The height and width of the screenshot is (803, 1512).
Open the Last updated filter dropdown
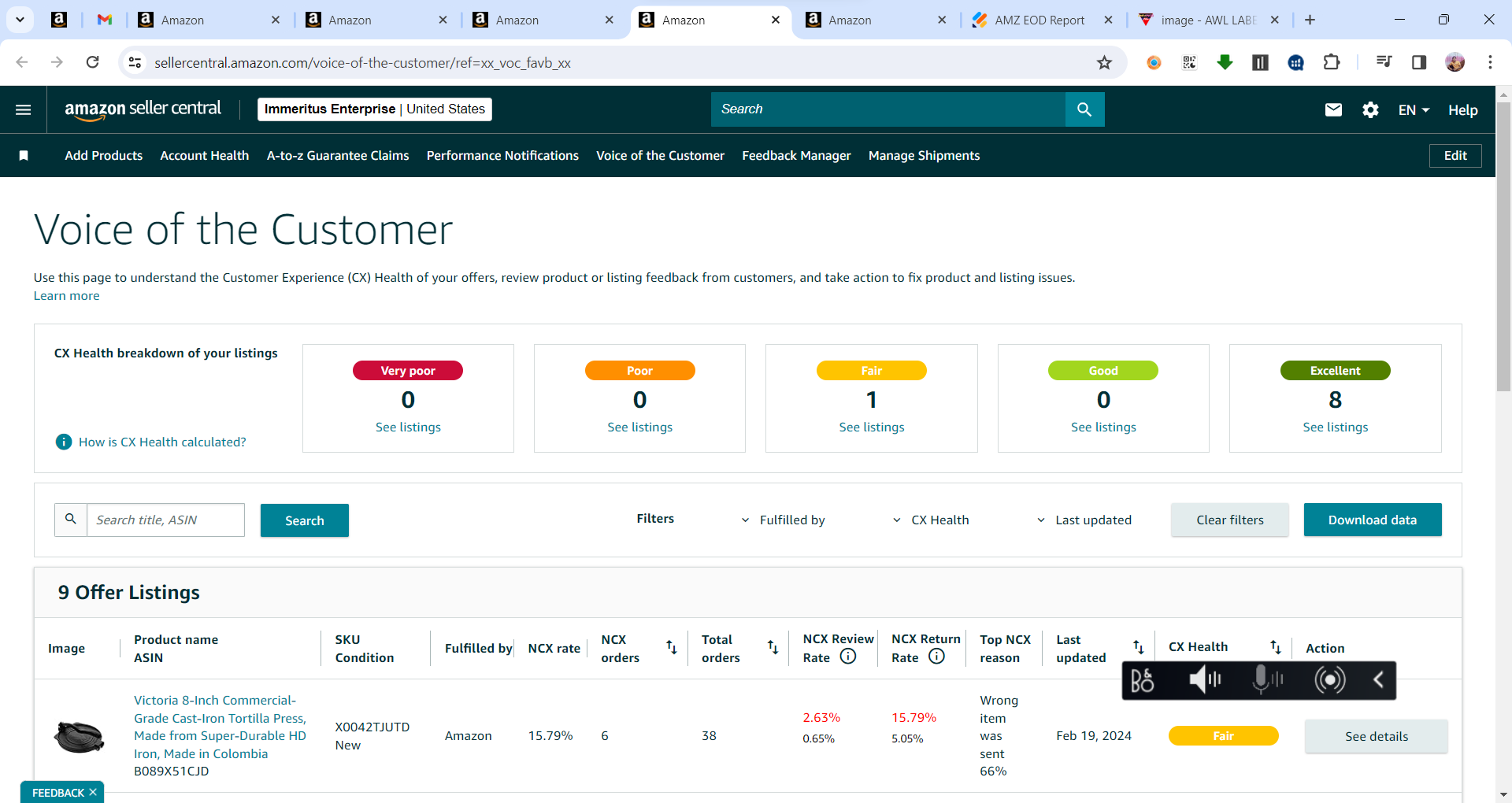1084,520
